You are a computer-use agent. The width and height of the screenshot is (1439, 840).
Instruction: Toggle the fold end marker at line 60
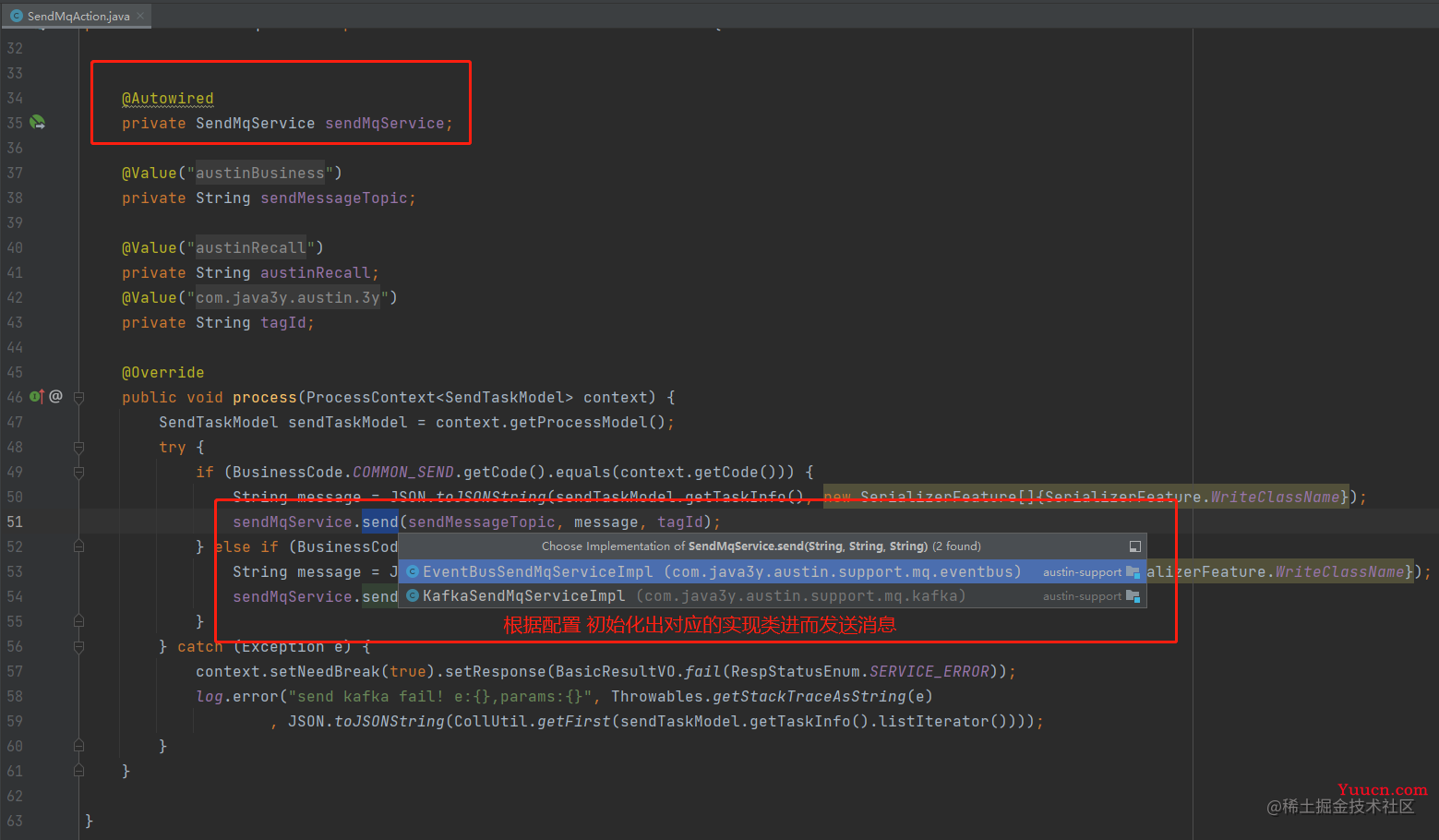(78, 746)
